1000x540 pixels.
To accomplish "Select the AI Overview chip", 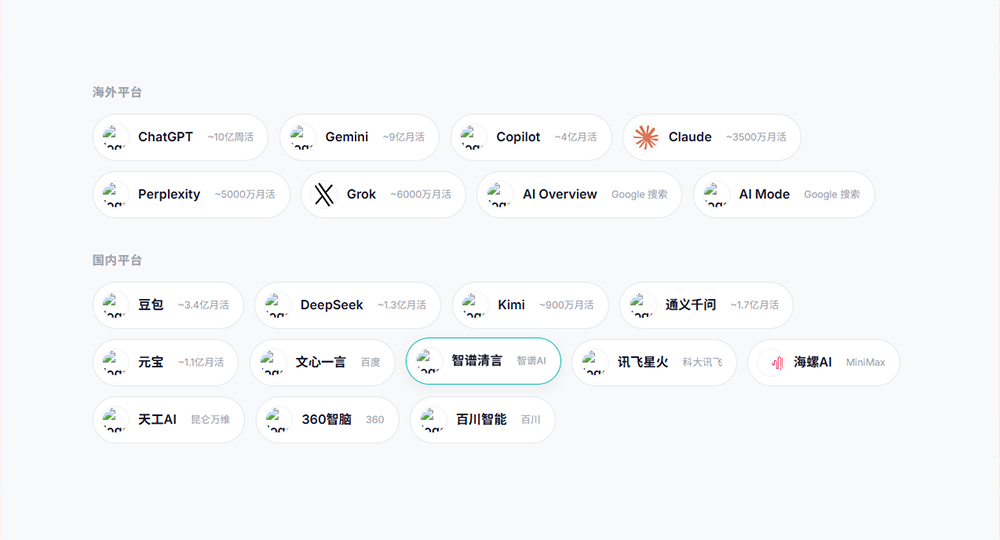I will click(x=579, y=194).
